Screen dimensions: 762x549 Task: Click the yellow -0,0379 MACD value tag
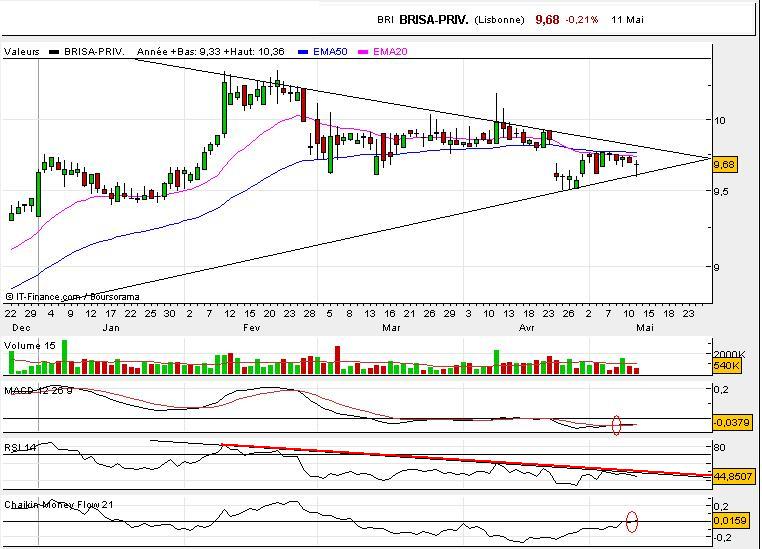(731, 423)
